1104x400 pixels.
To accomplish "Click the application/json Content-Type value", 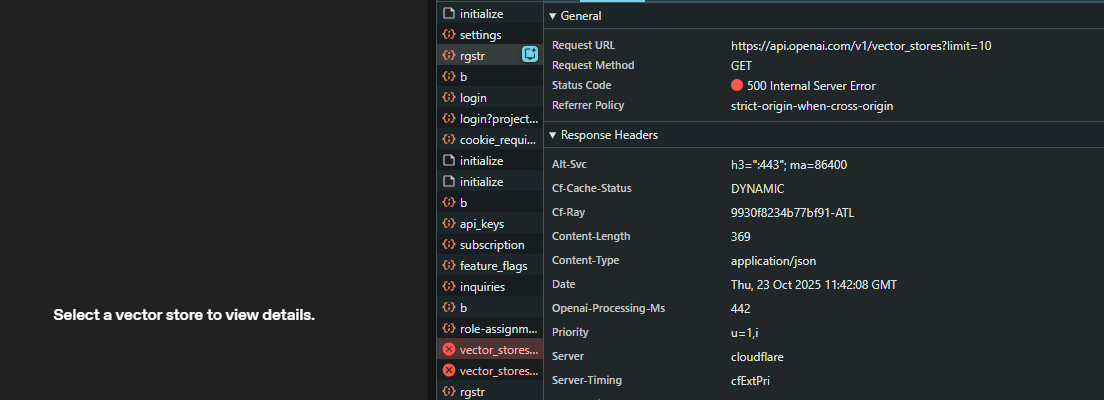I will [774, 260].
